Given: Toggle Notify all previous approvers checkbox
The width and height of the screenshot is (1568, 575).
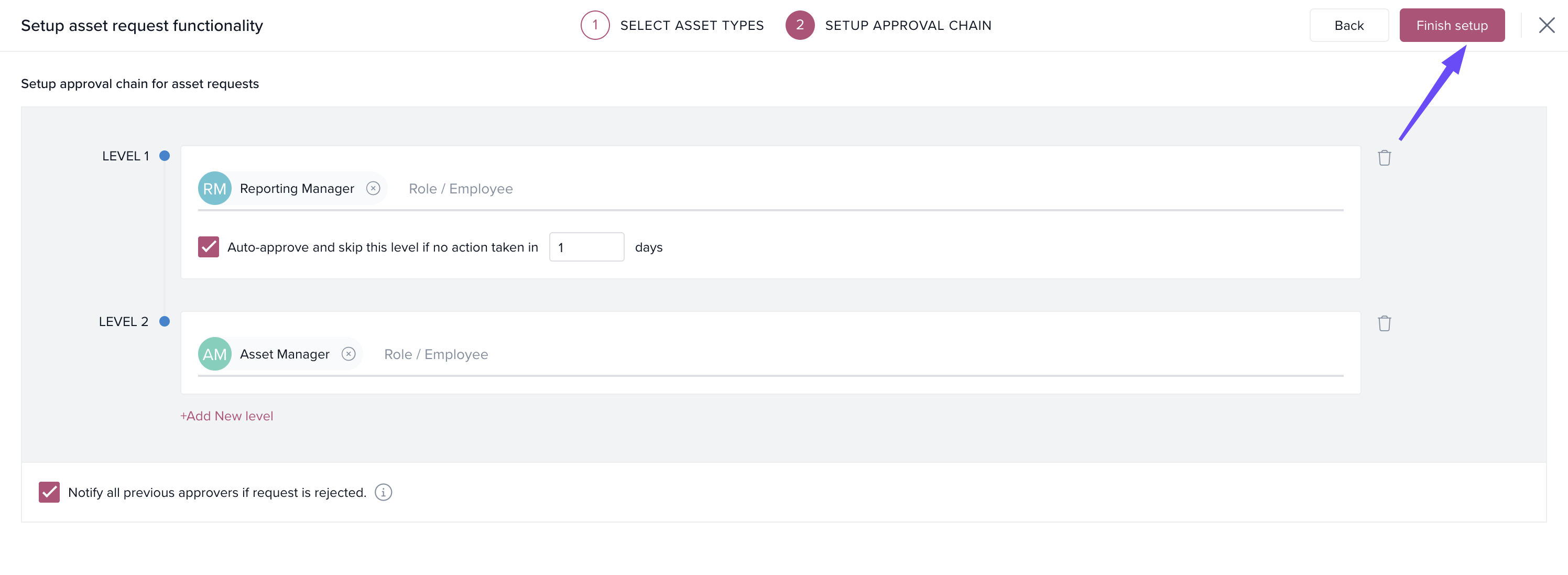Looking at the screenshot, I should click(x=49, y=492).
